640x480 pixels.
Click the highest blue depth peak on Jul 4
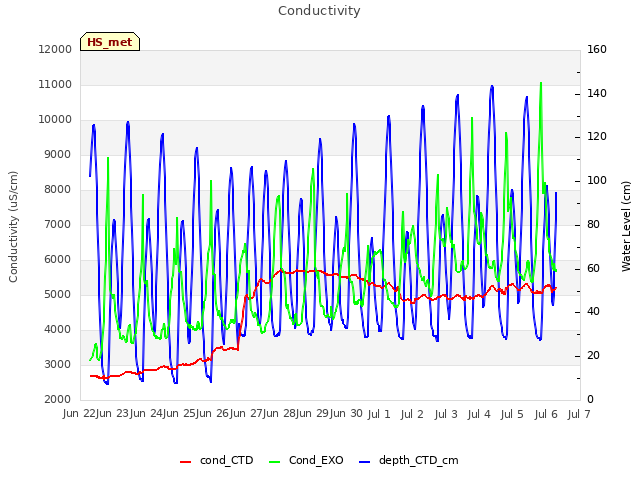click(x=492, y=87)
